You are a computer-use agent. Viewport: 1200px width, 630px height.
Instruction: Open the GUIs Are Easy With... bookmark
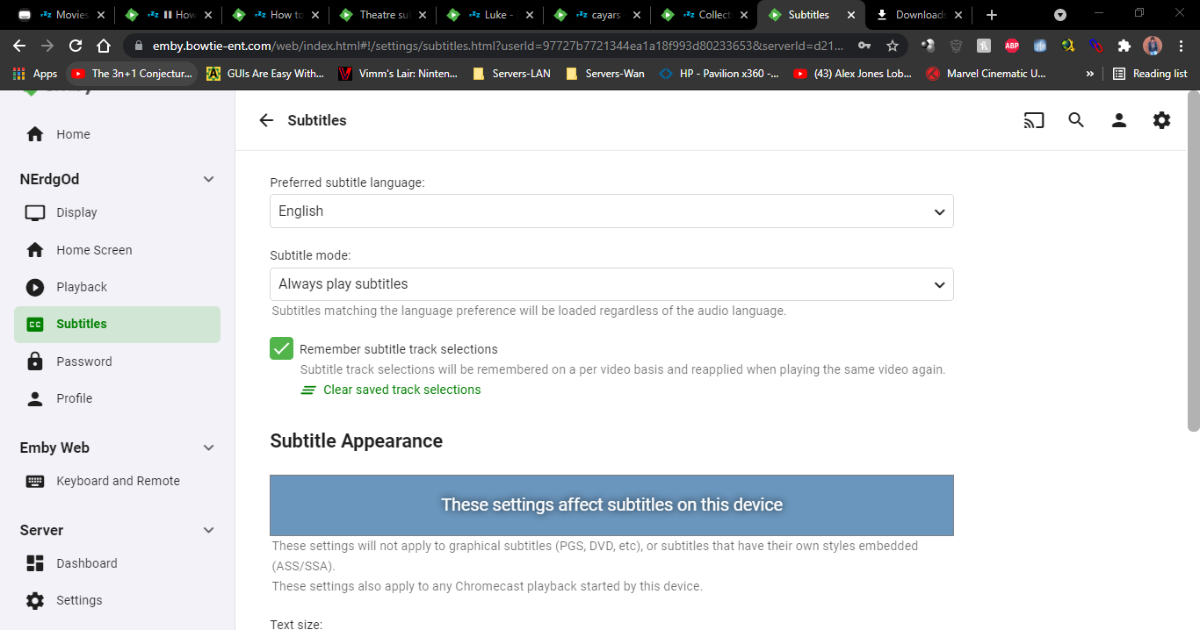tap(265, 74)
